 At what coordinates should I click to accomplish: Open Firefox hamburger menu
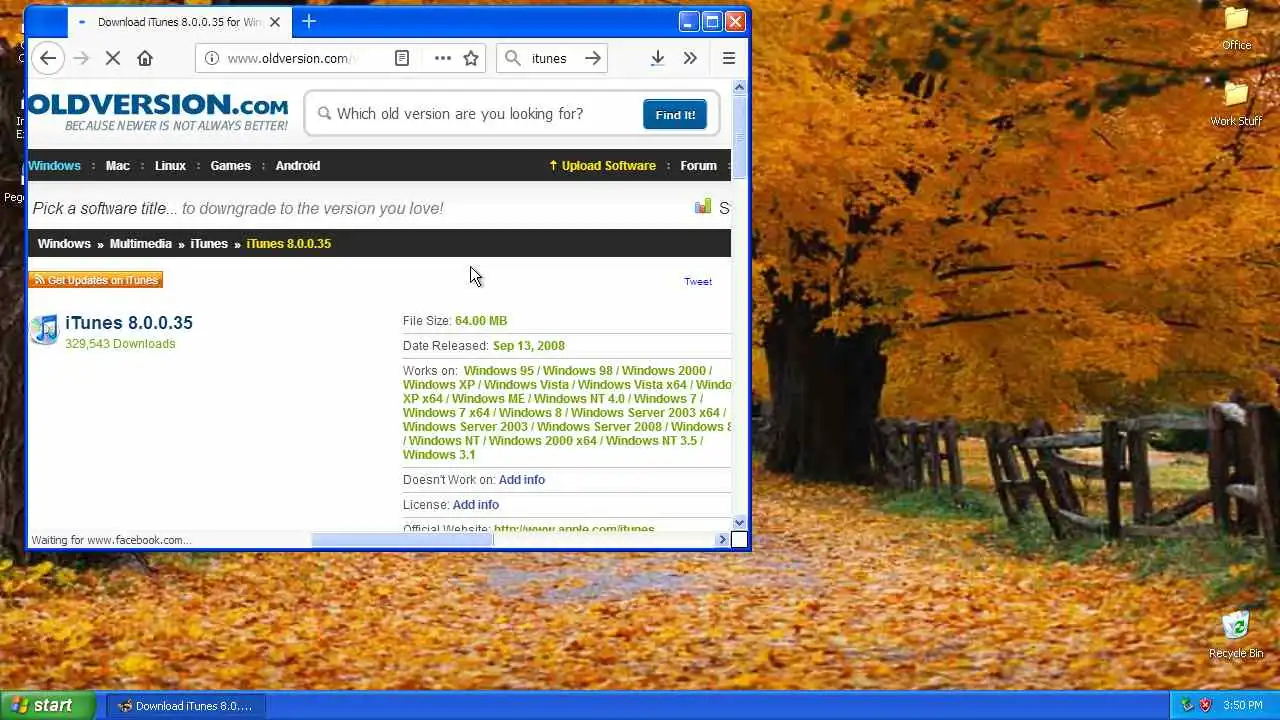729,58
